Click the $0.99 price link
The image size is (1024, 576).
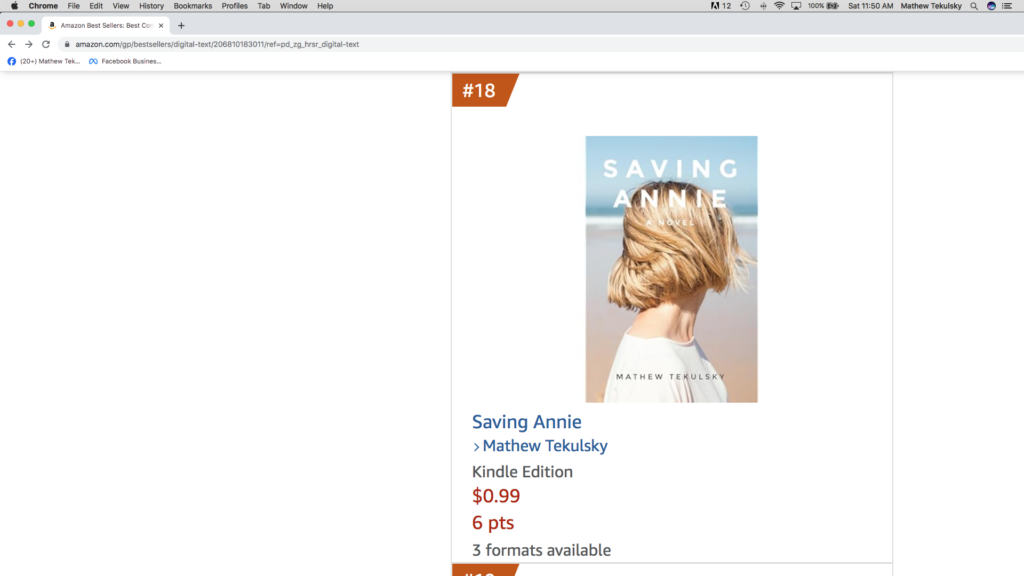coord(496,496)
